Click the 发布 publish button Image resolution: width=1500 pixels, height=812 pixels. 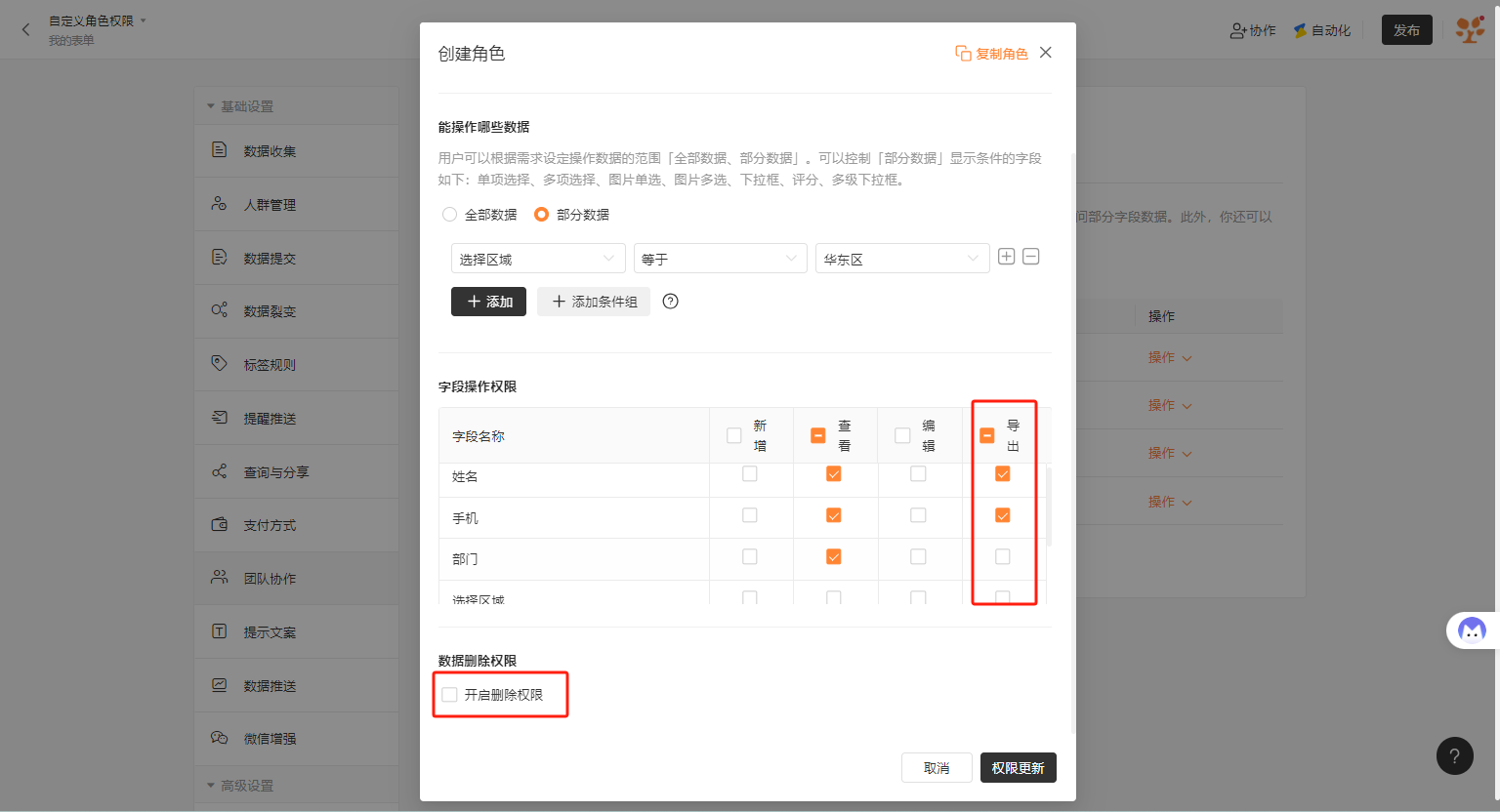pos(1407,30)
